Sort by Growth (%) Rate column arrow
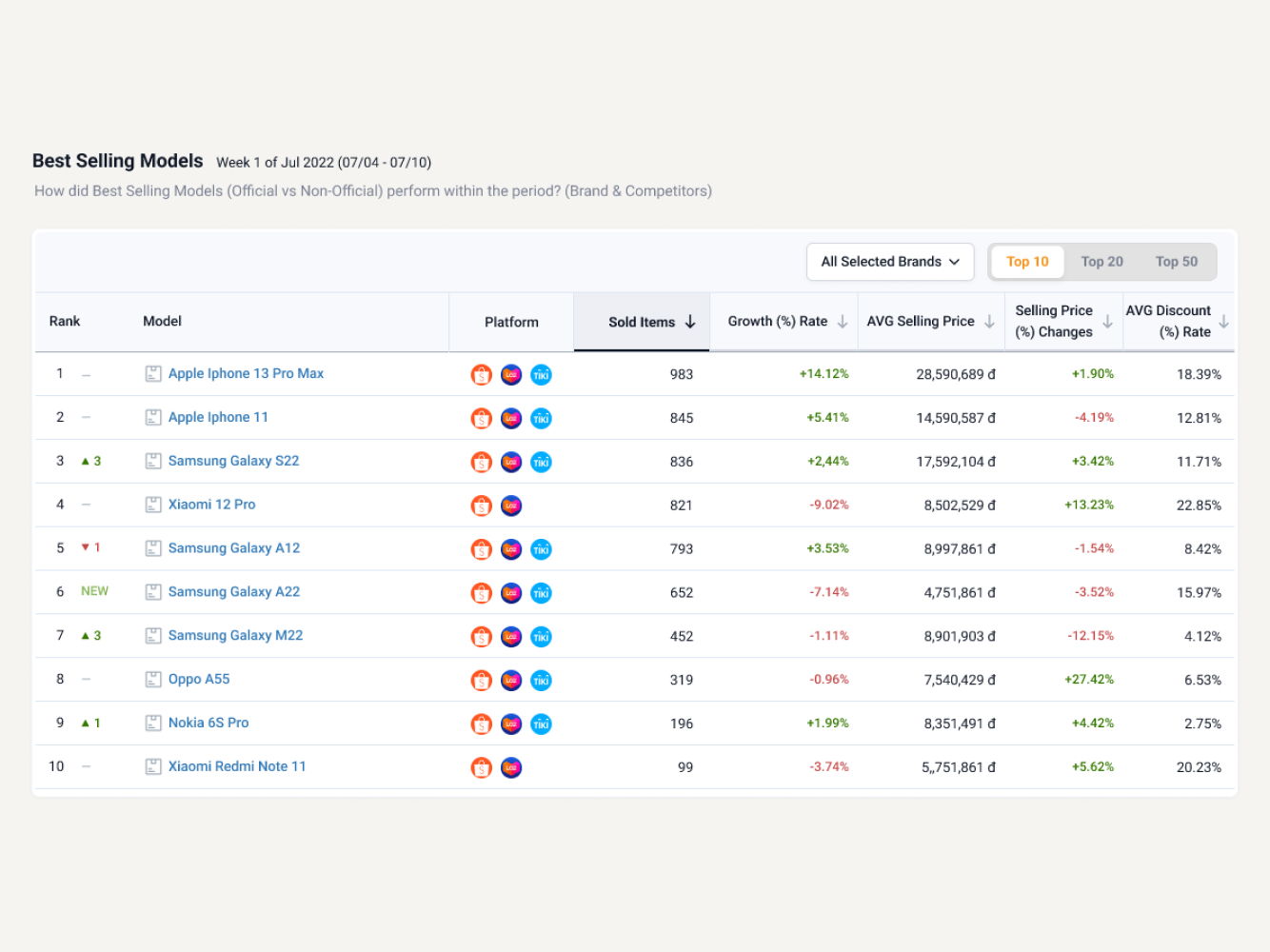Screen dimensions: 1270x952 843,322
